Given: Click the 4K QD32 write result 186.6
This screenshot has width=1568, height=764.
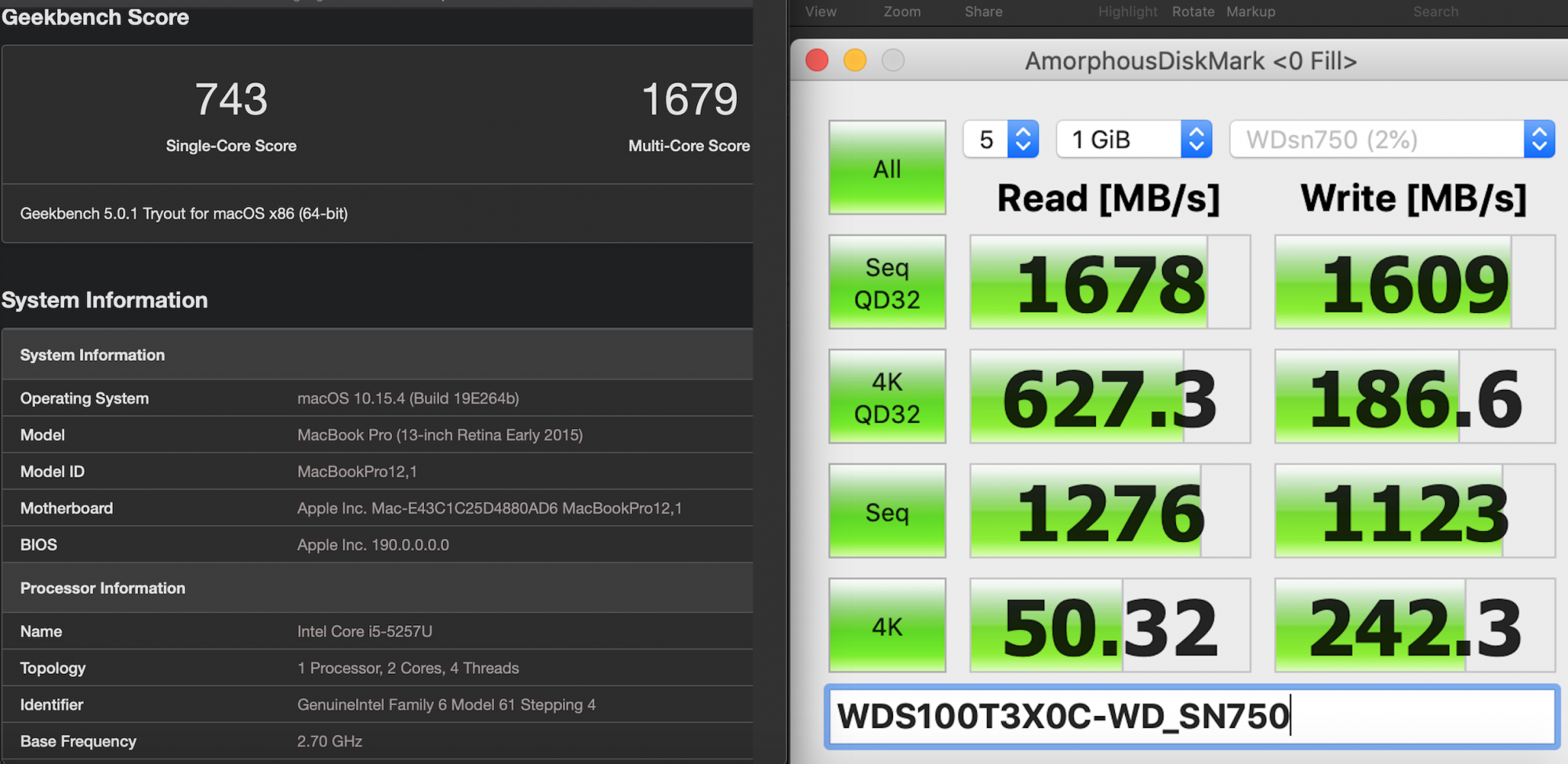Looking at the screenshot, I should click(1415, 397).
